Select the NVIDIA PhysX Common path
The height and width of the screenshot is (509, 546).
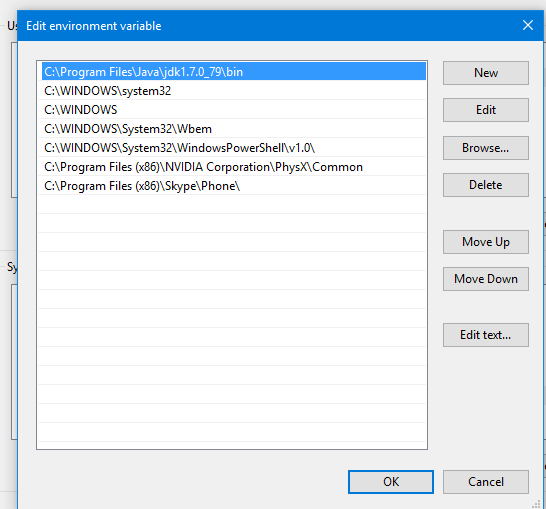pos(234,167)
